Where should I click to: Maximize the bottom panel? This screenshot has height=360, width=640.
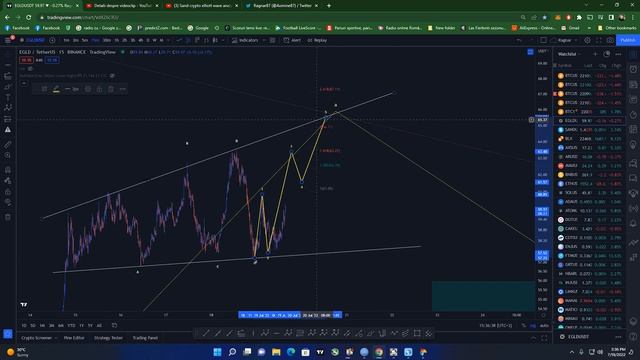(x=544, y=338)
